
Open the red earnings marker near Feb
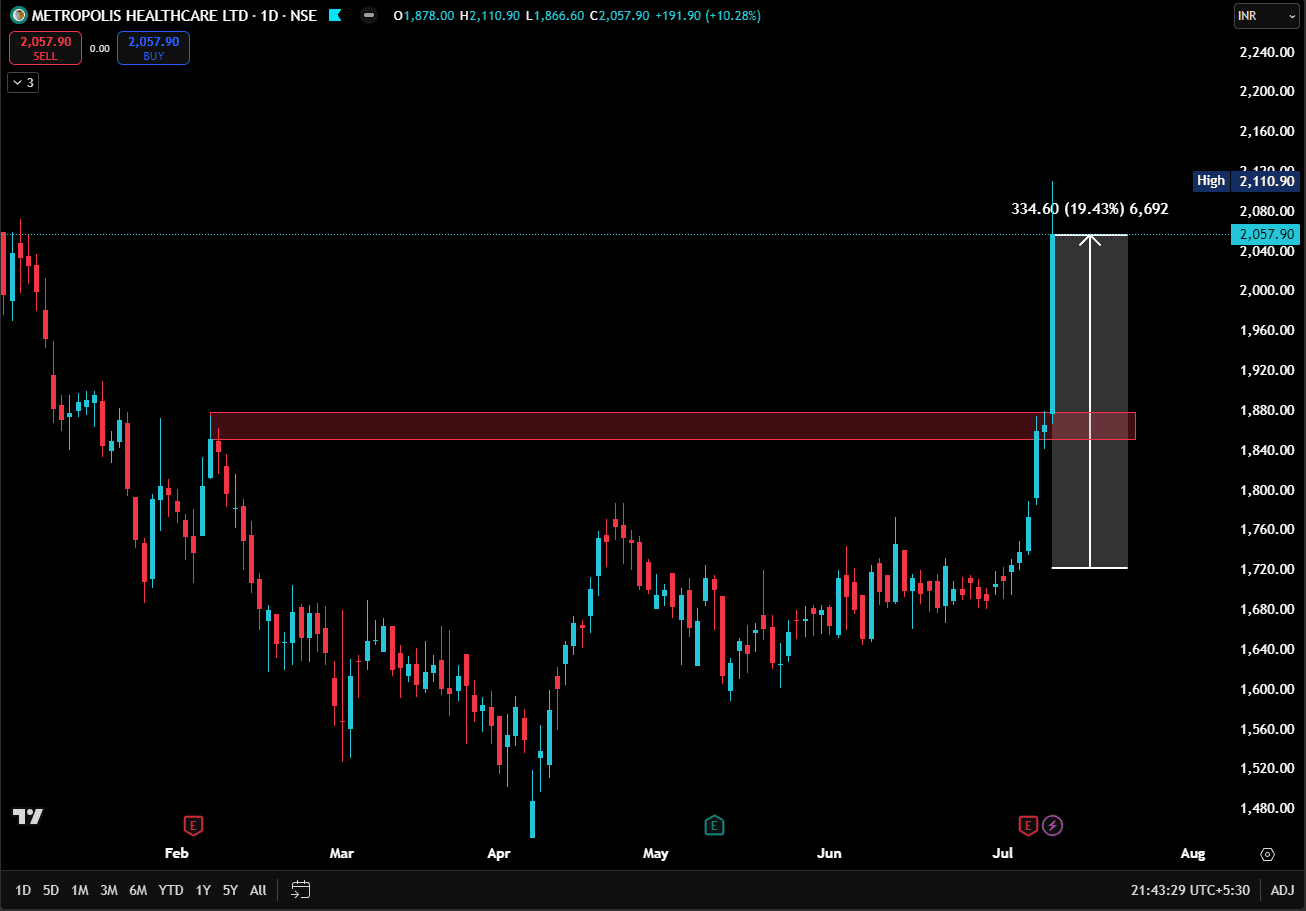(x=193, y=825)
